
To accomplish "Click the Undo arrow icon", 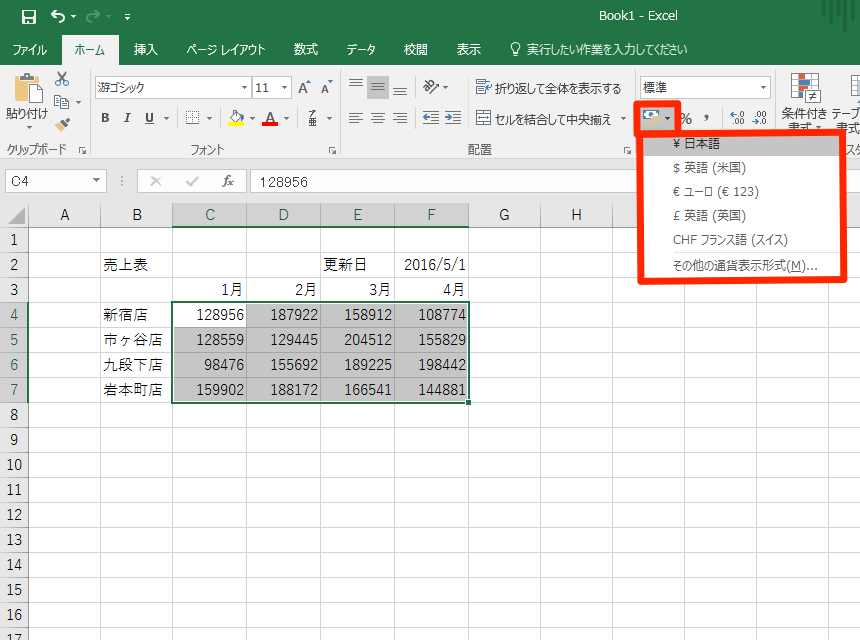I will [x=58, y=16].
